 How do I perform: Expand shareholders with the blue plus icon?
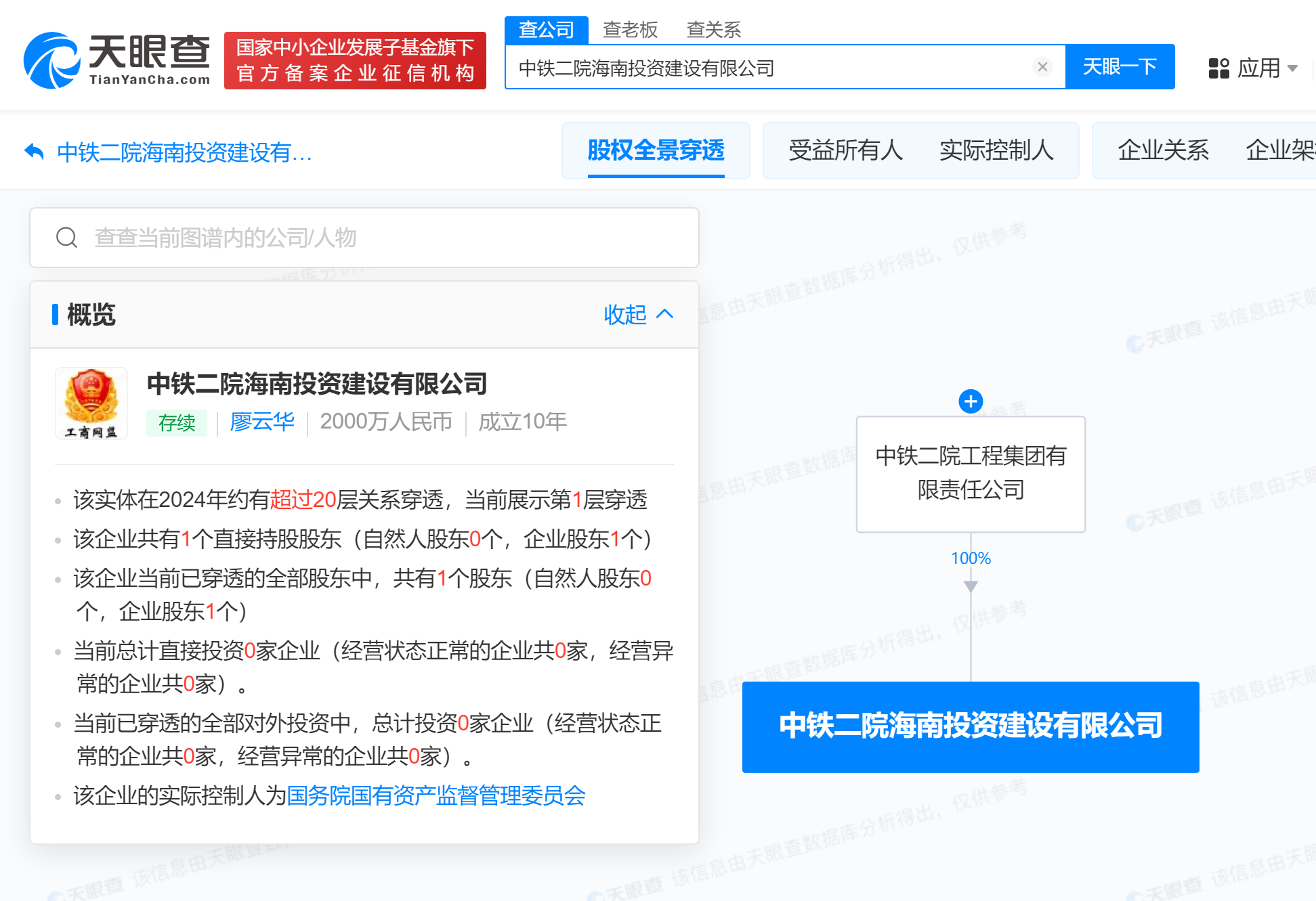click(971, 401)
